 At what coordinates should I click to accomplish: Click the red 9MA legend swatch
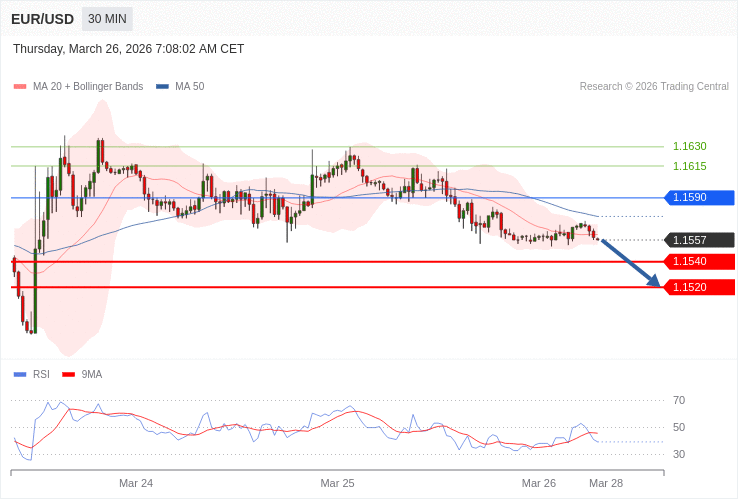69,375
